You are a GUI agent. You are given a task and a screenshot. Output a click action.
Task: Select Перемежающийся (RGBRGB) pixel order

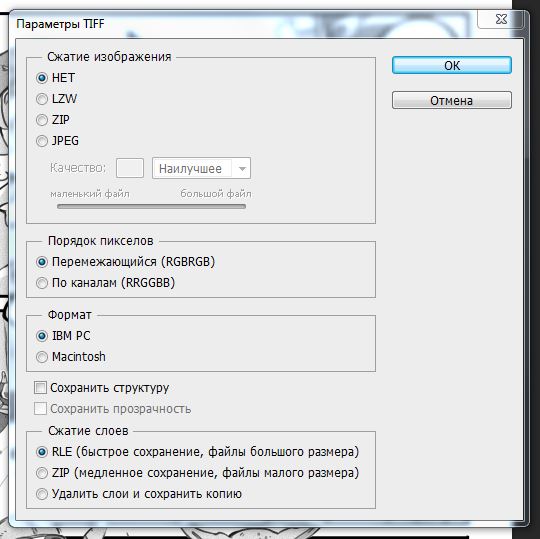click(42, 262)
